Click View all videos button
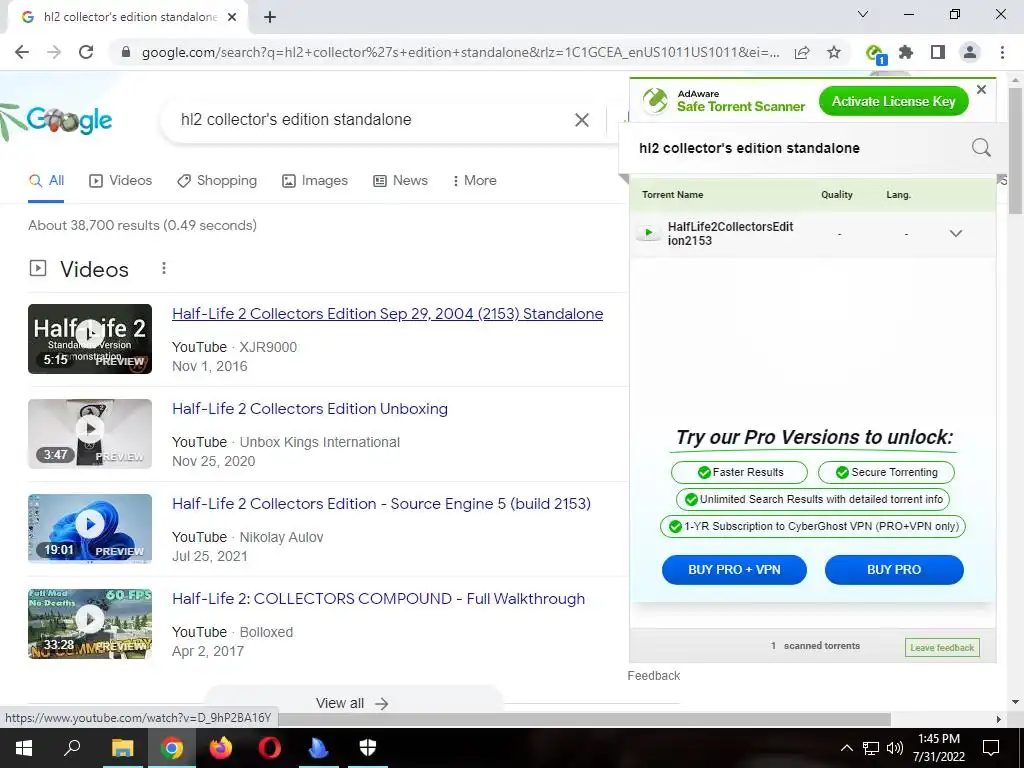Viewport: 1024px width, 768px height. click(353, 703)
